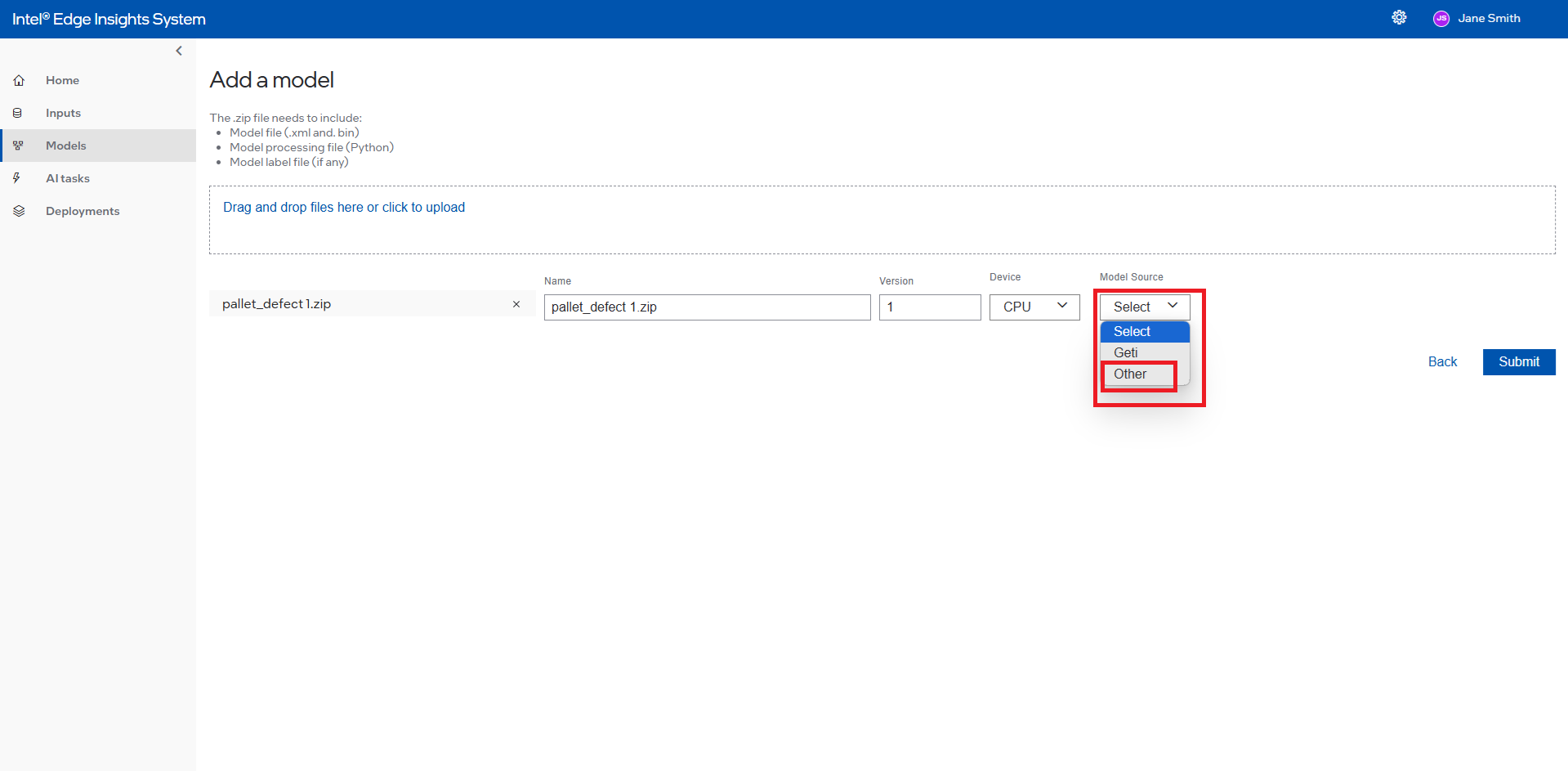Choose the highlighted Select option in list
Image resolution: width=1568 pixels, height=771 pixels.
click(x=1145, y=331)
